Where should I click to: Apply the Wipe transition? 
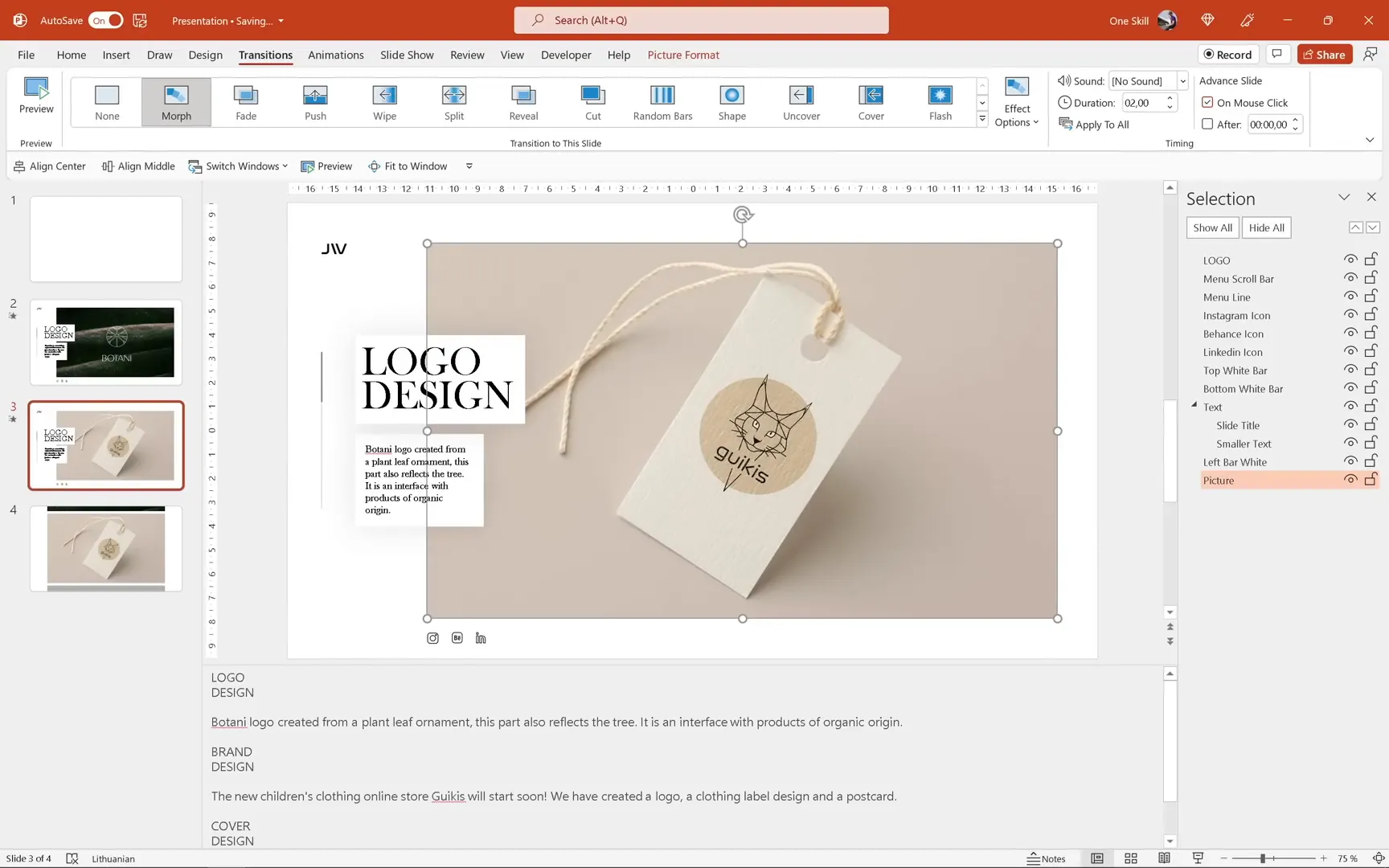(x=384, y=102)
